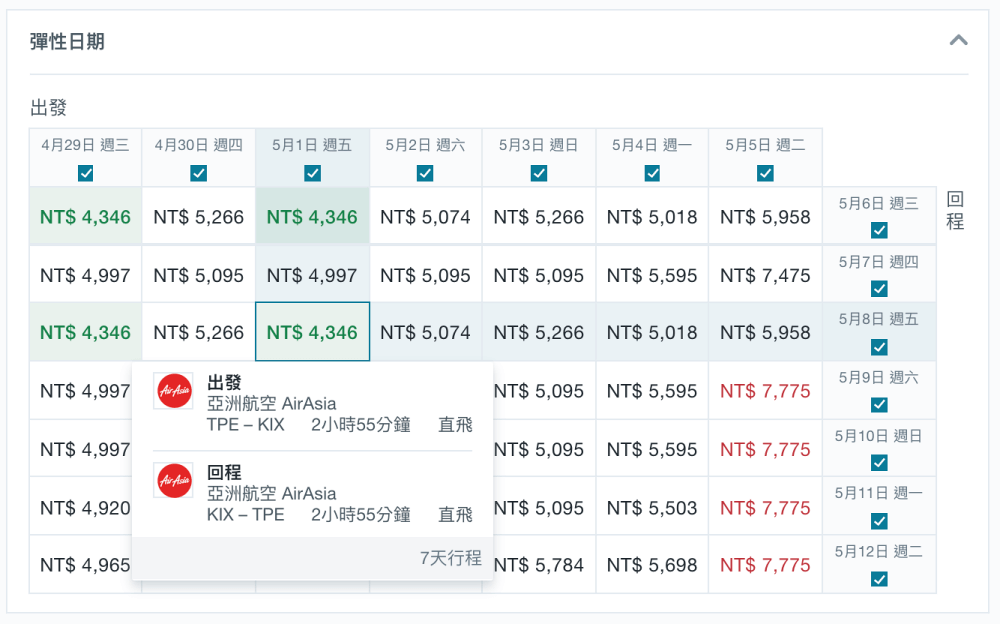This screenshot has width=1000, height=624.
Task: Select NT$ 4,997 fare for 4月29日 and 5月7日
Action: pos(85,275)
